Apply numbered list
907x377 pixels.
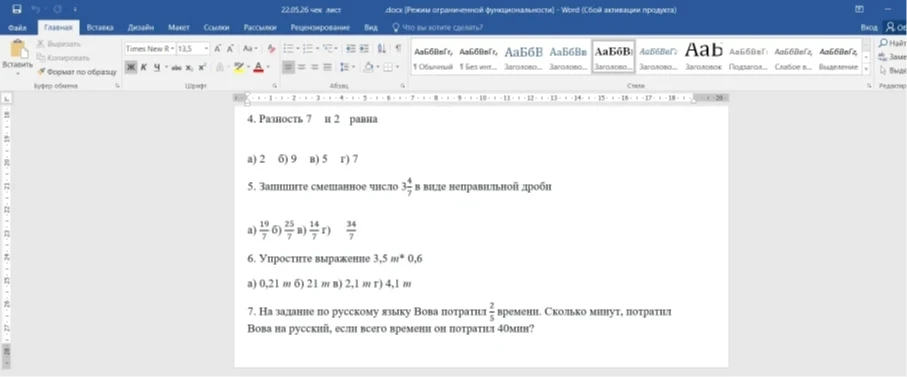[307, 49]
